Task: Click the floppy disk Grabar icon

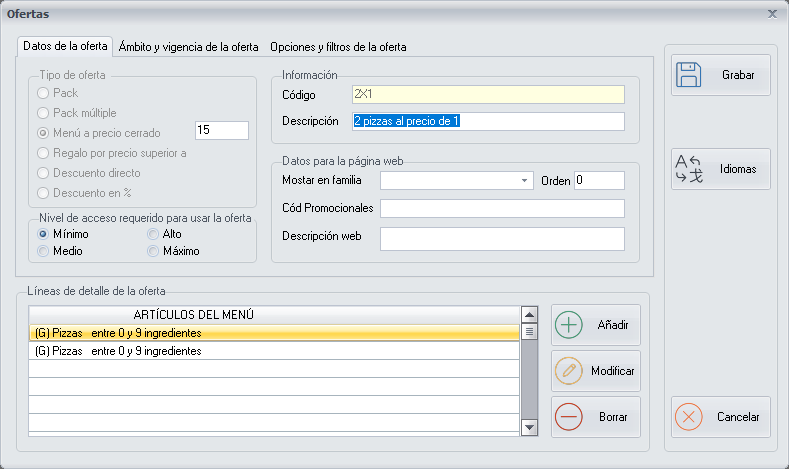Action: click(x=689, y=75)
